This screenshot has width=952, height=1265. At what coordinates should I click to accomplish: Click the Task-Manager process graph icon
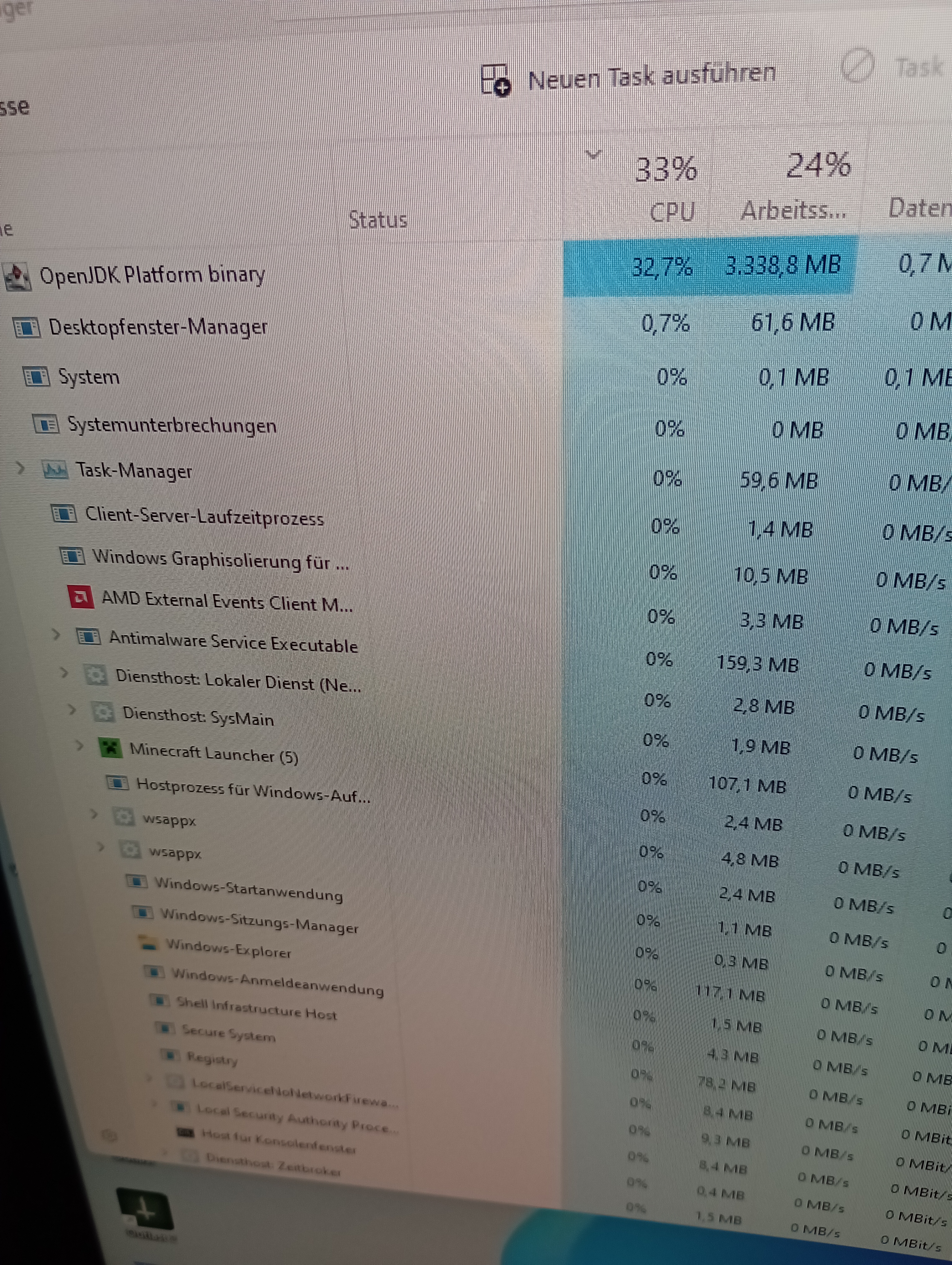point(55,470)
